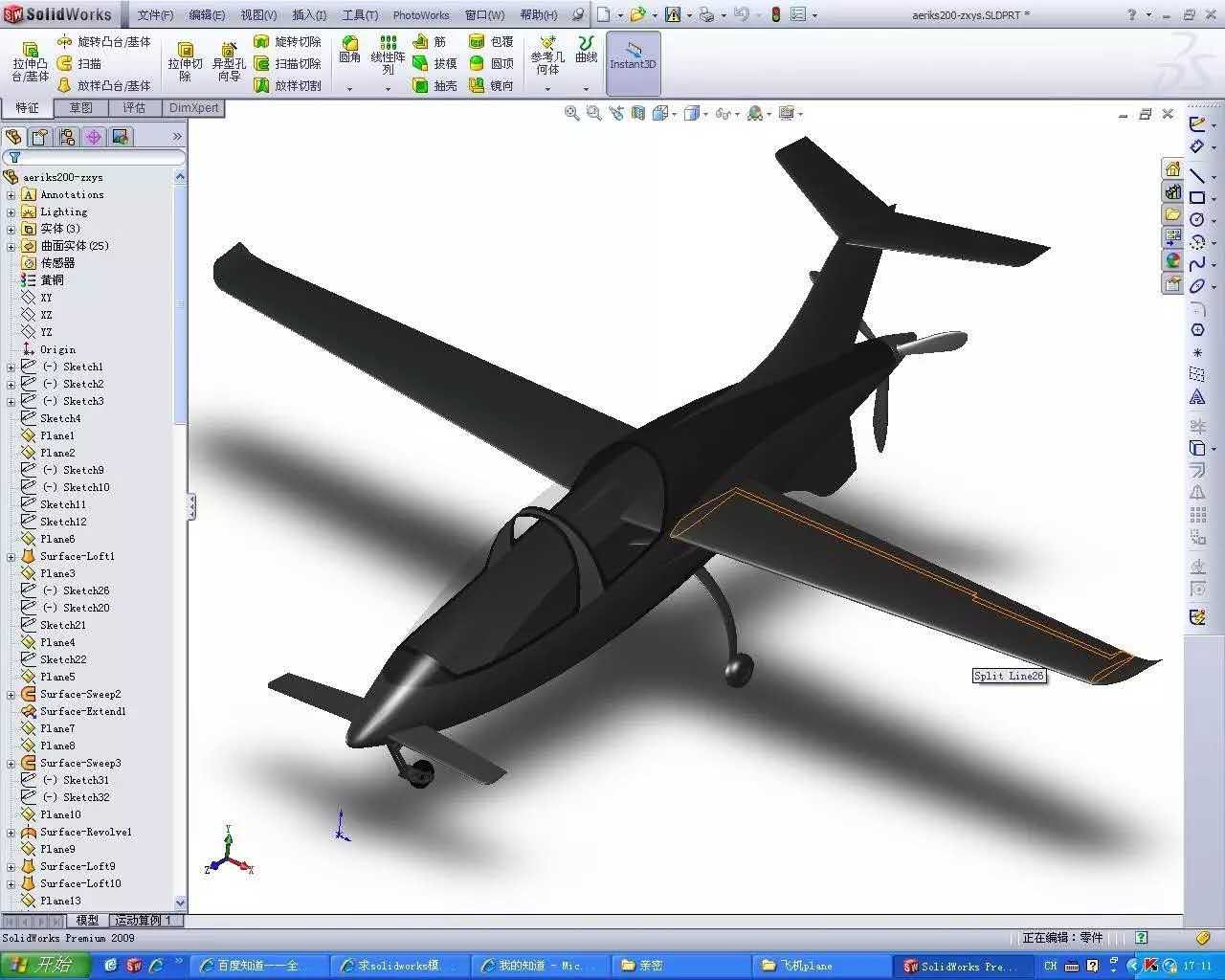The image size is (1225, 980).
Task: Switch to the 模型 bottom tab
Action: pyautogui.click(x=87, y=920)
